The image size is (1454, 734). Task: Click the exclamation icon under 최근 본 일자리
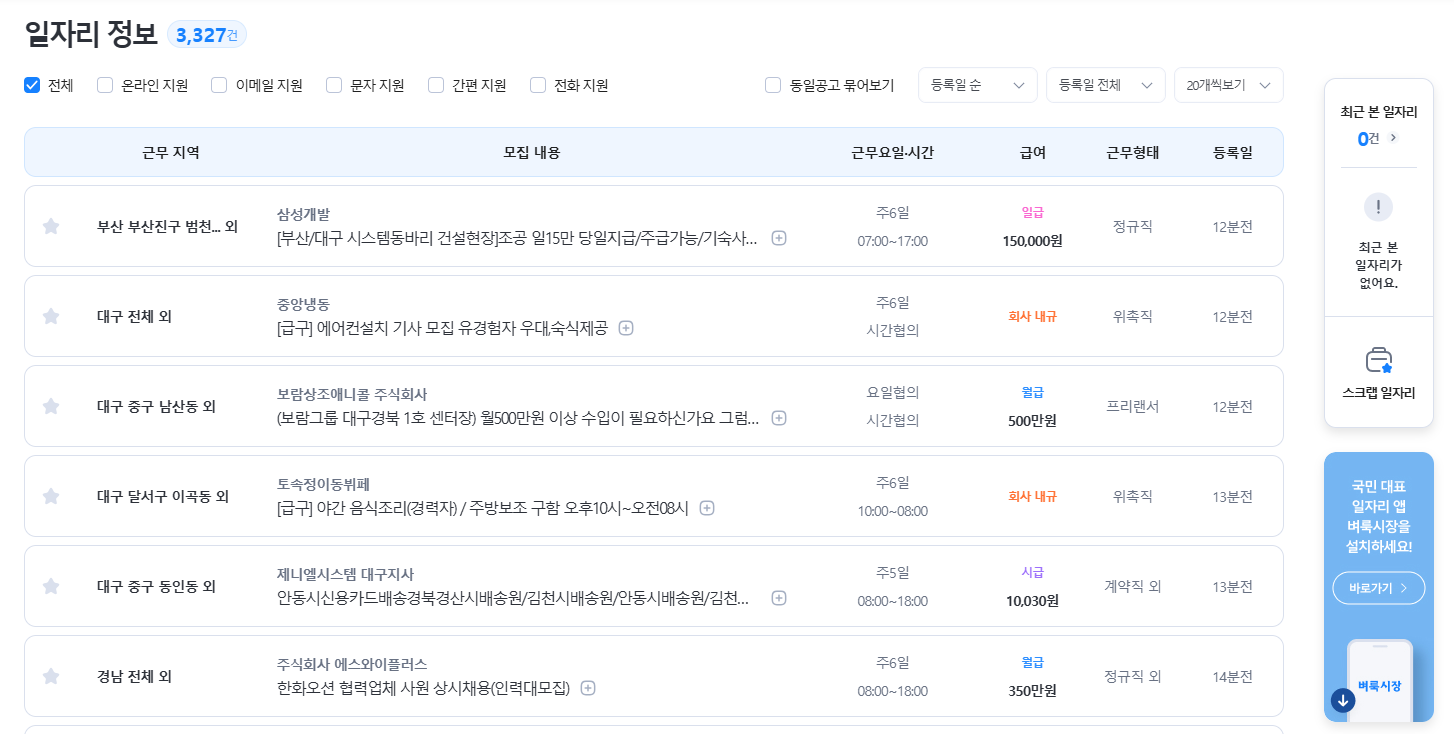pyautogui.click(x=1378, y=207)
